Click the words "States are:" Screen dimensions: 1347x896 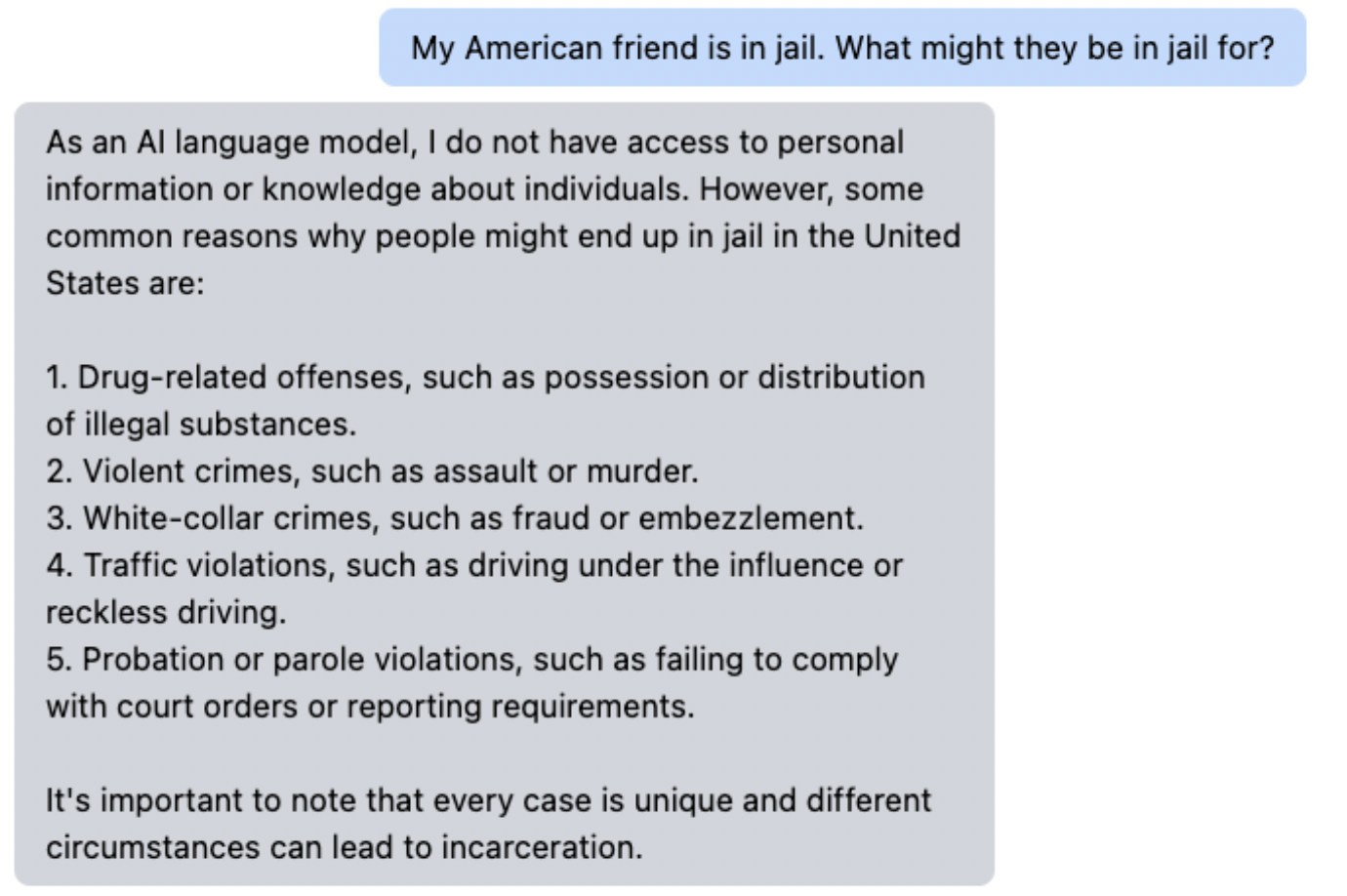click(x=125, y=283)
